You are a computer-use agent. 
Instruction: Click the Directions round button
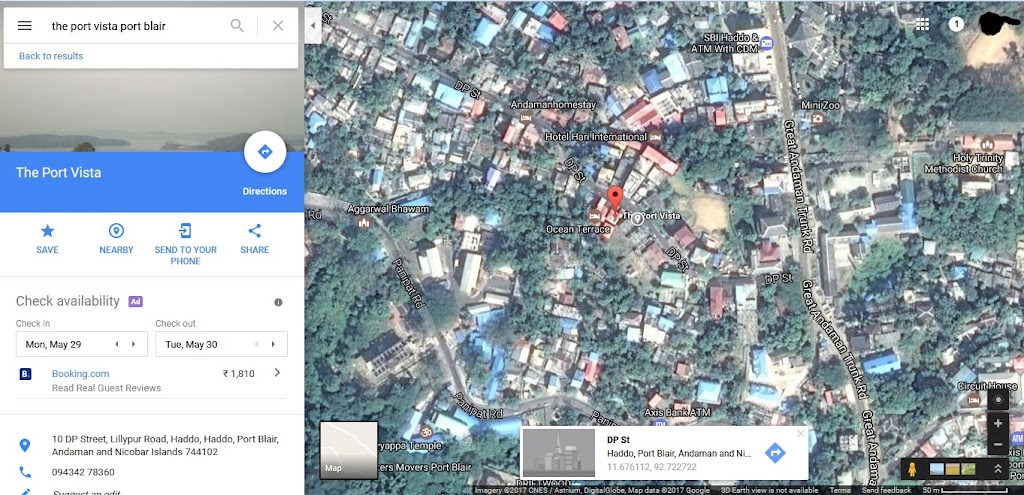pos(264,152)
